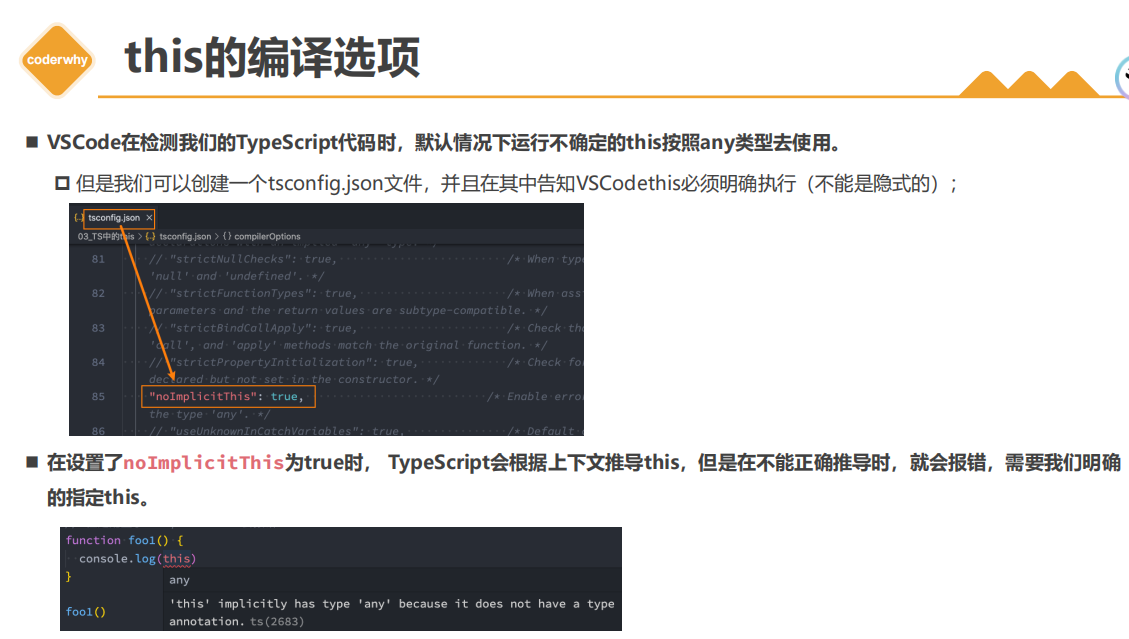Click the JSON file icon on tsconfig.json tab
Image resolution: width=1129 pixels, height=639 pixels.
[x=79, y=218]
